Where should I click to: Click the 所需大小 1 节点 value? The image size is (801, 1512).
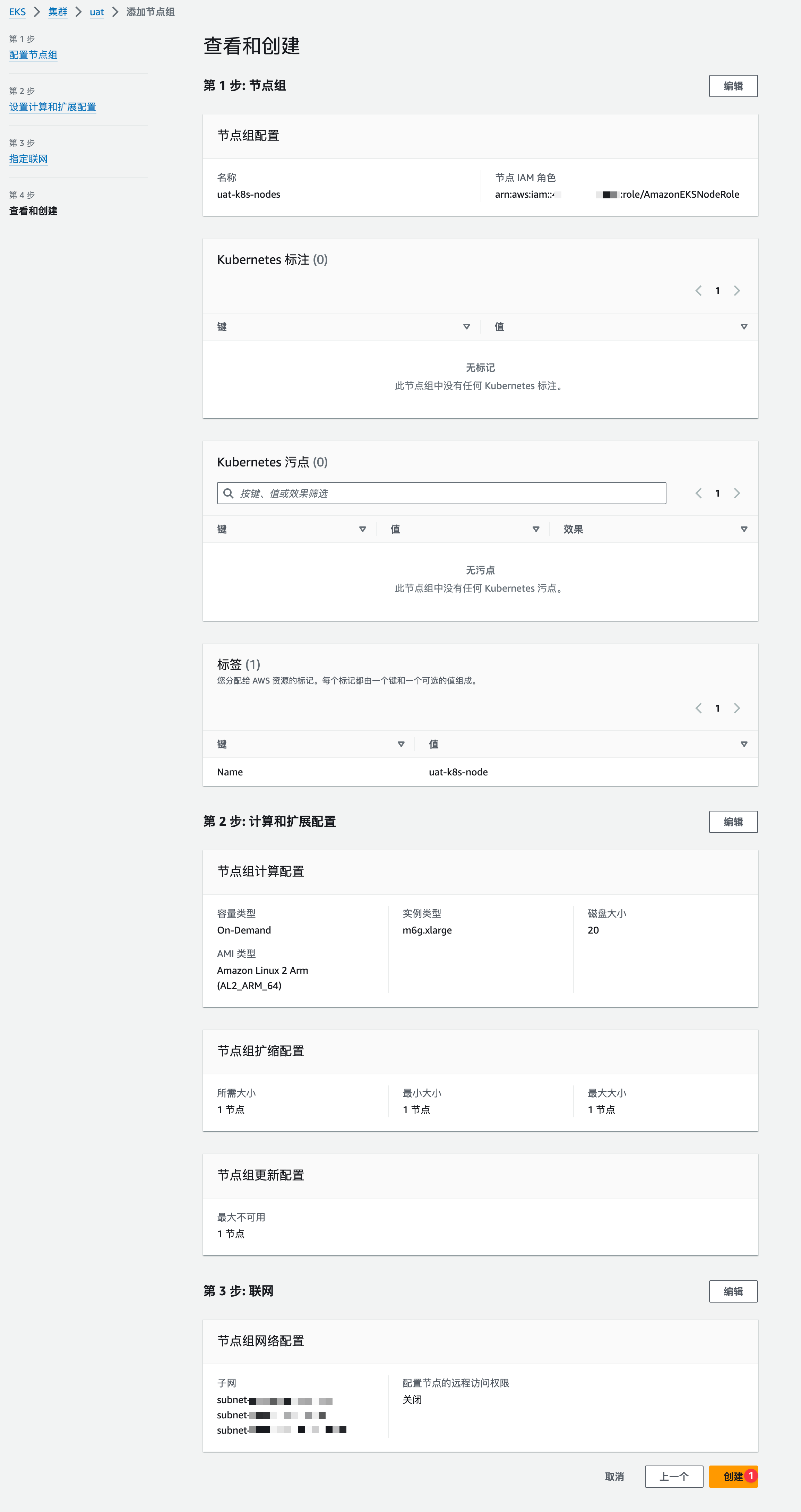coord(231,1110)
